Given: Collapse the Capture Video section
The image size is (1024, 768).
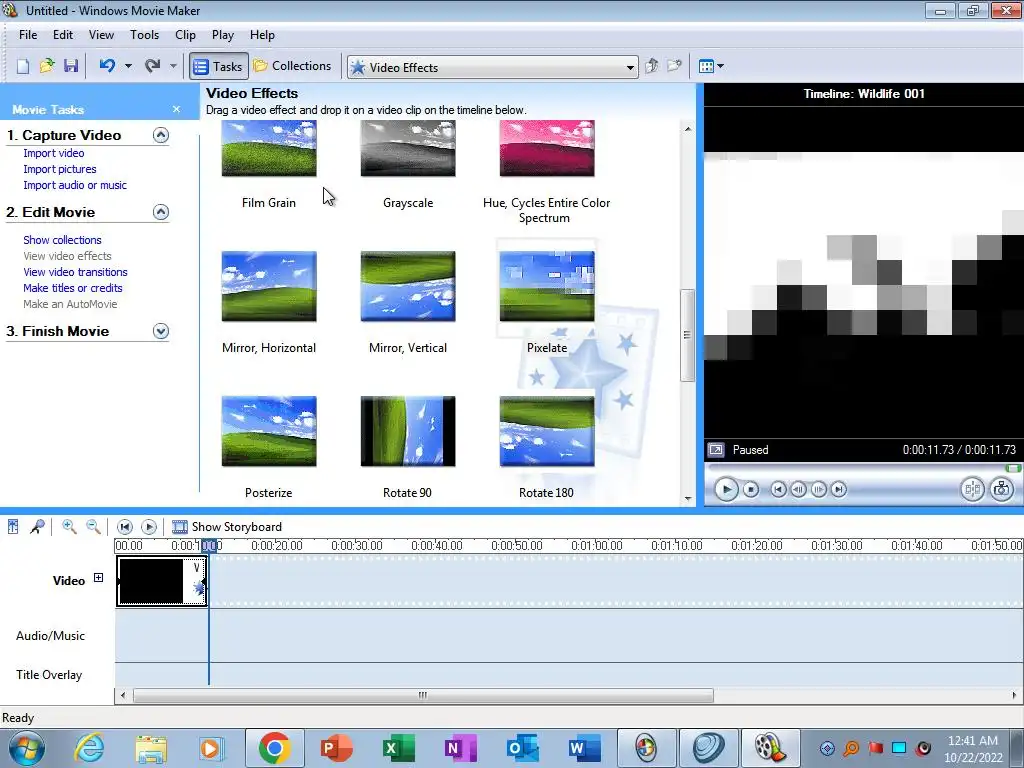Looking at the screenshot, I should point(161,135).
